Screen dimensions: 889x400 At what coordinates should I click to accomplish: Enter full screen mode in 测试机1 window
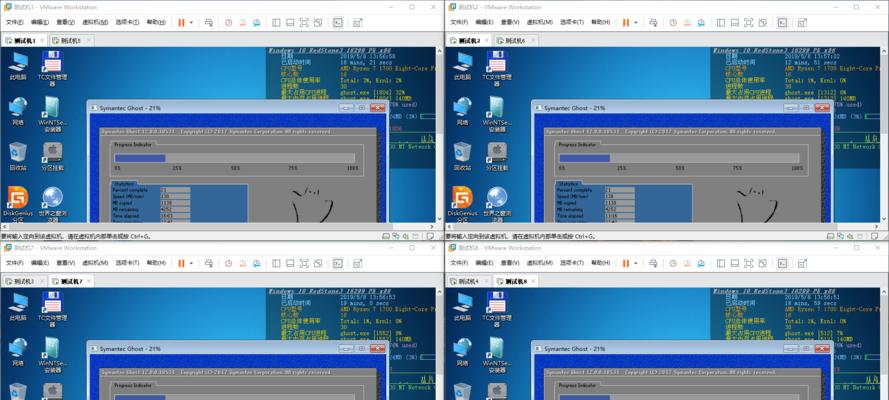[x=304, y=23]
